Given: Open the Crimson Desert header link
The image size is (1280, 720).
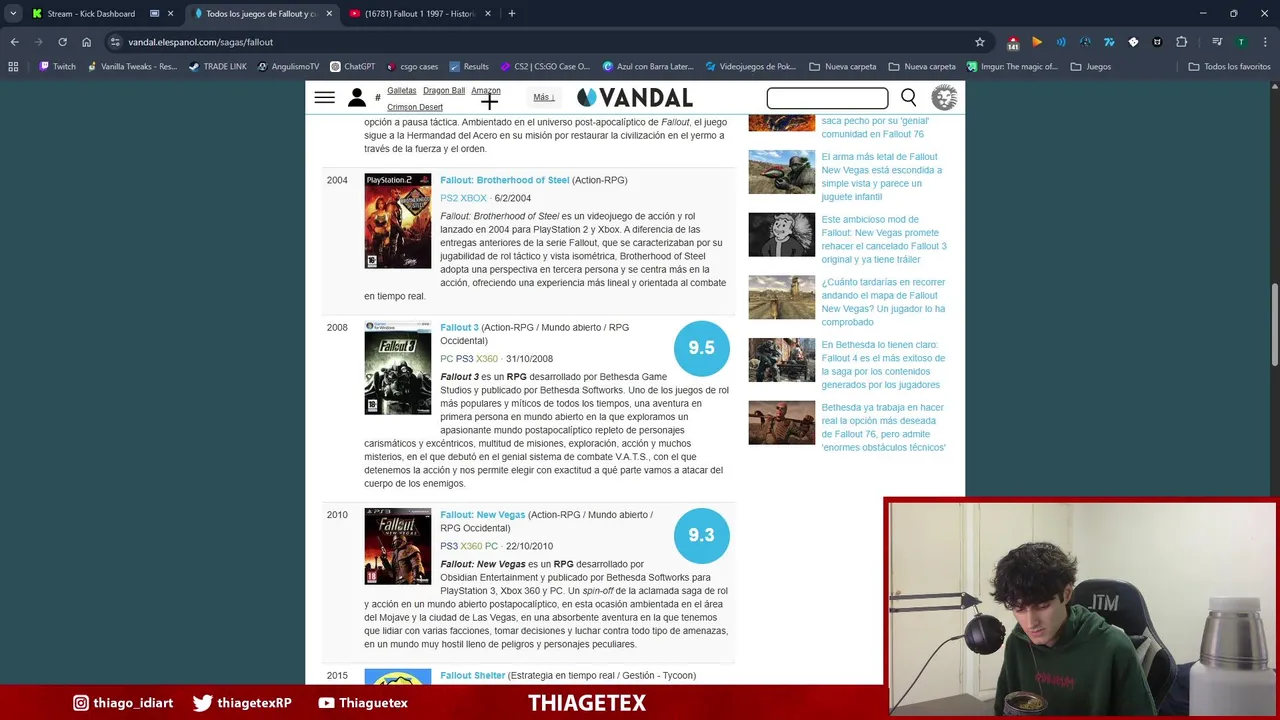Looking at the screenshot, I should pos(415,107).
